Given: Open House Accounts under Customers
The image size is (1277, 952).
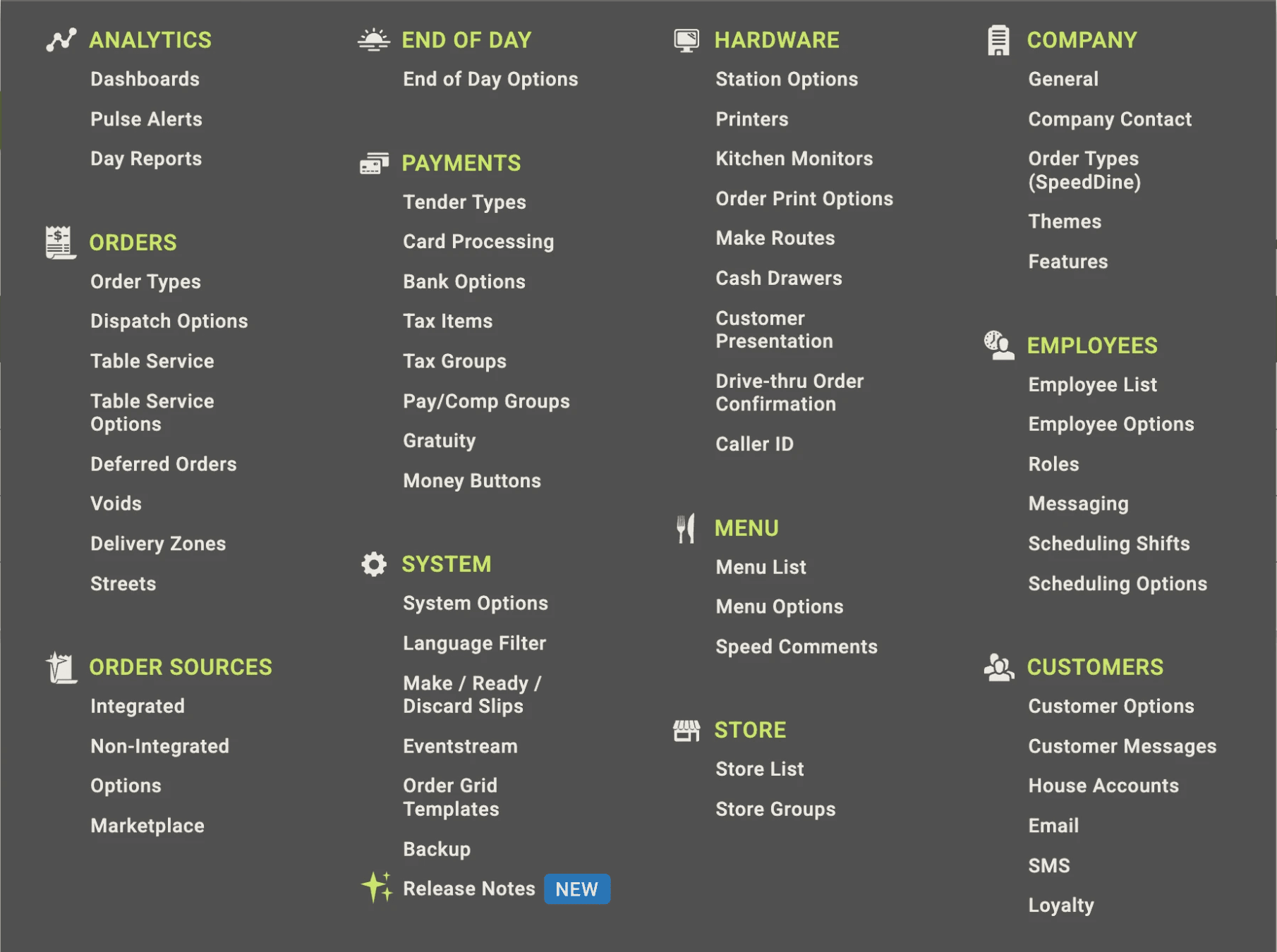Looking at the screenshot, I should click(x=1103, y=786).
